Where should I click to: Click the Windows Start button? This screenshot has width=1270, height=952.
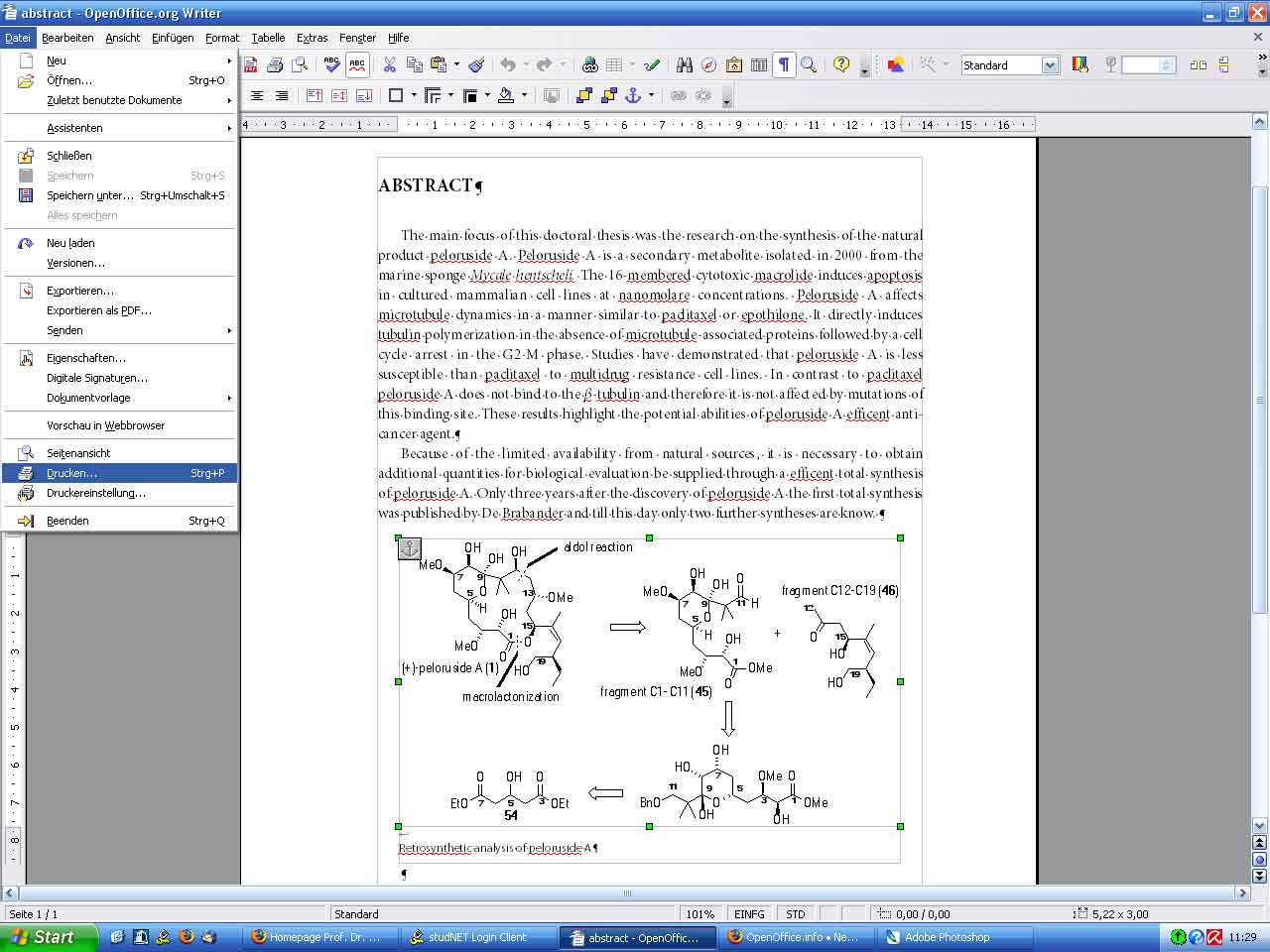pyautogui.click(x=49, y=937)
